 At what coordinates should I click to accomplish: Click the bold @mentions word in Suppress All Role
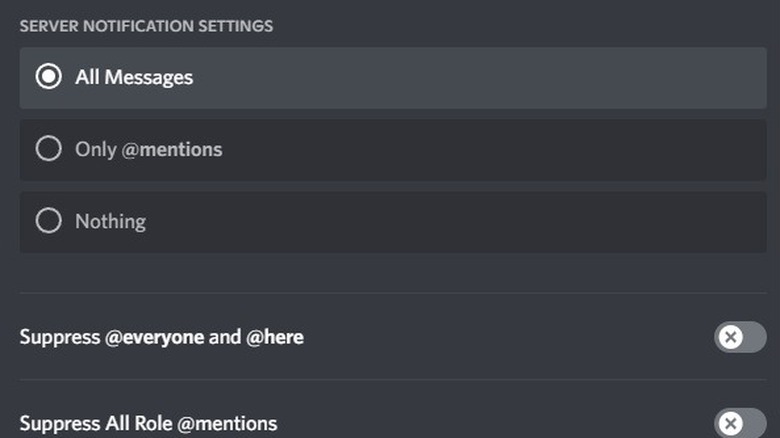[x=236, y=424]
